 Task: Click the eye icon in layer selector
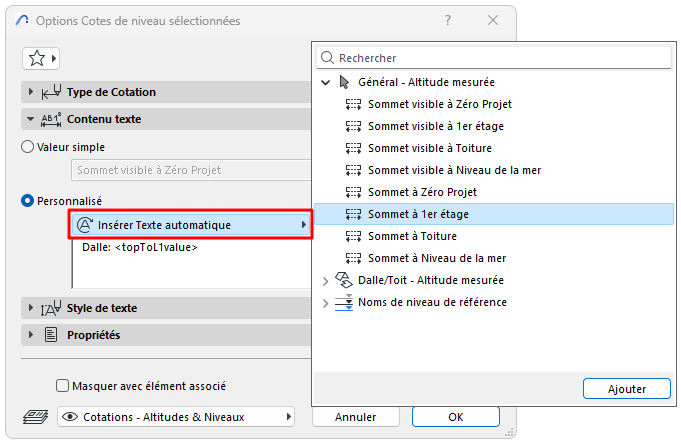70,417
